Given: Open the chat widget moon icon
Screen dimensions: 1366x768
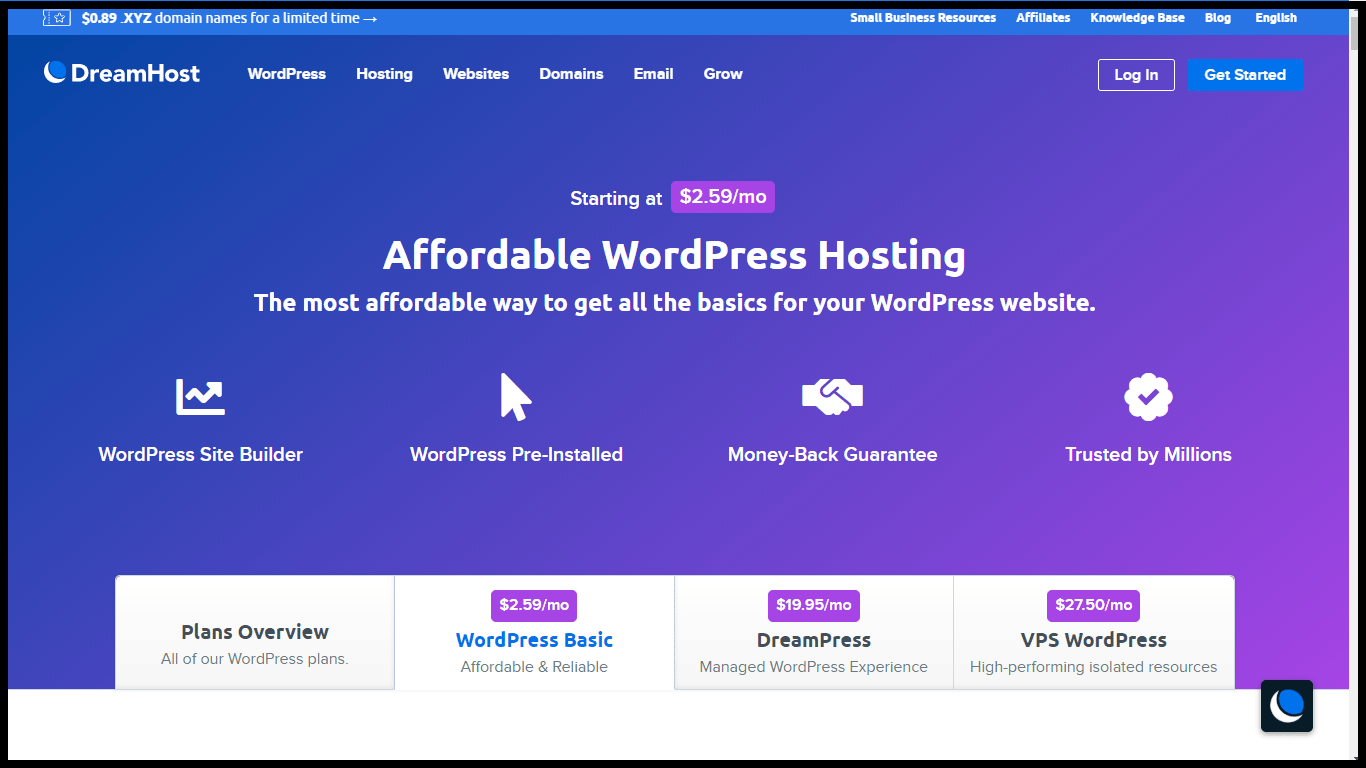Looking at the screenshot, I should pos(1287,706).
